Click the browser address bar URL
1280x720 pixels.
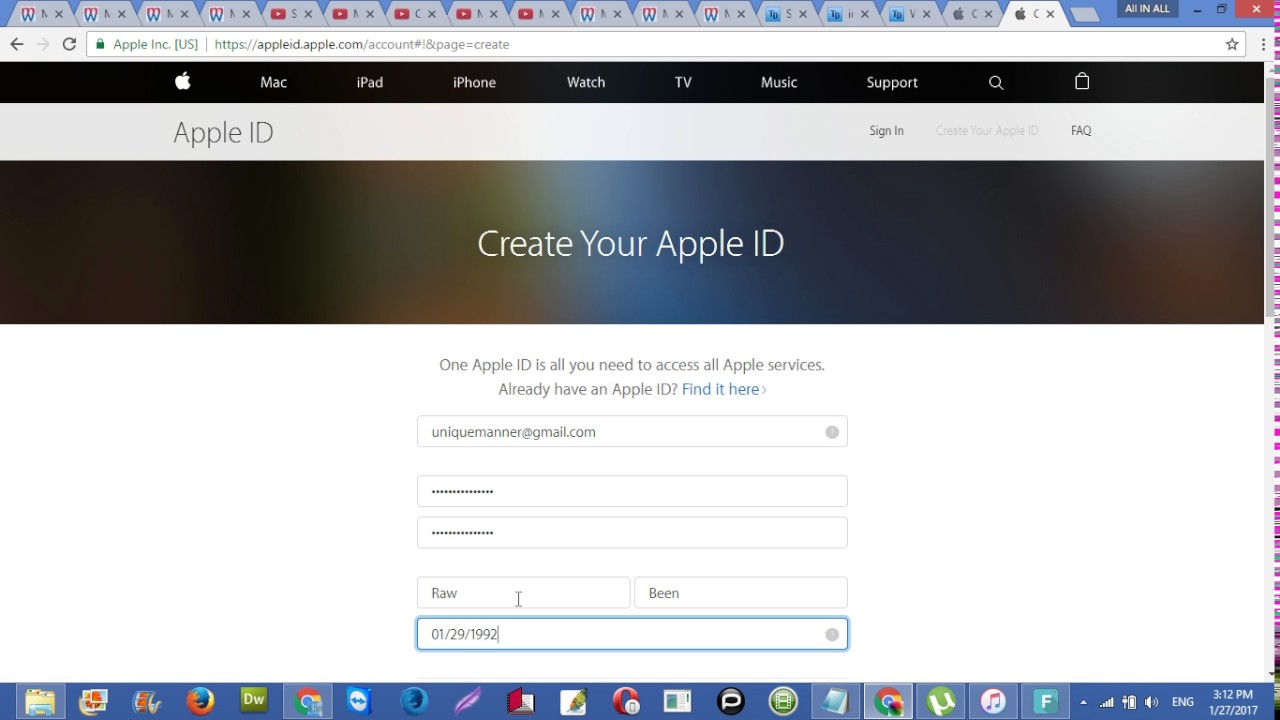[x=362, y=44]
